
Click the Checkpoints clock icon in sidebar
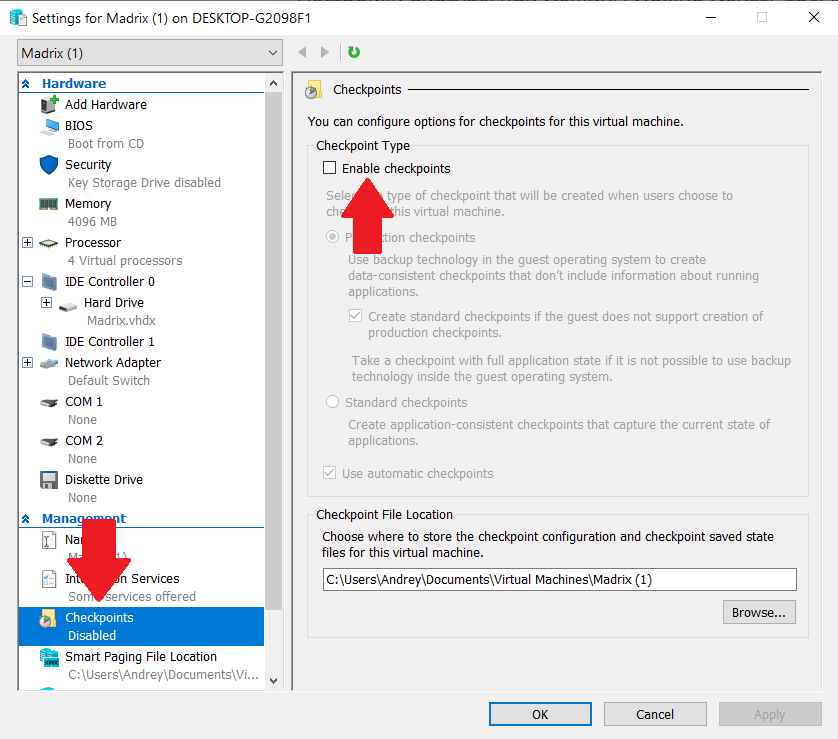[x=47, y=618]
